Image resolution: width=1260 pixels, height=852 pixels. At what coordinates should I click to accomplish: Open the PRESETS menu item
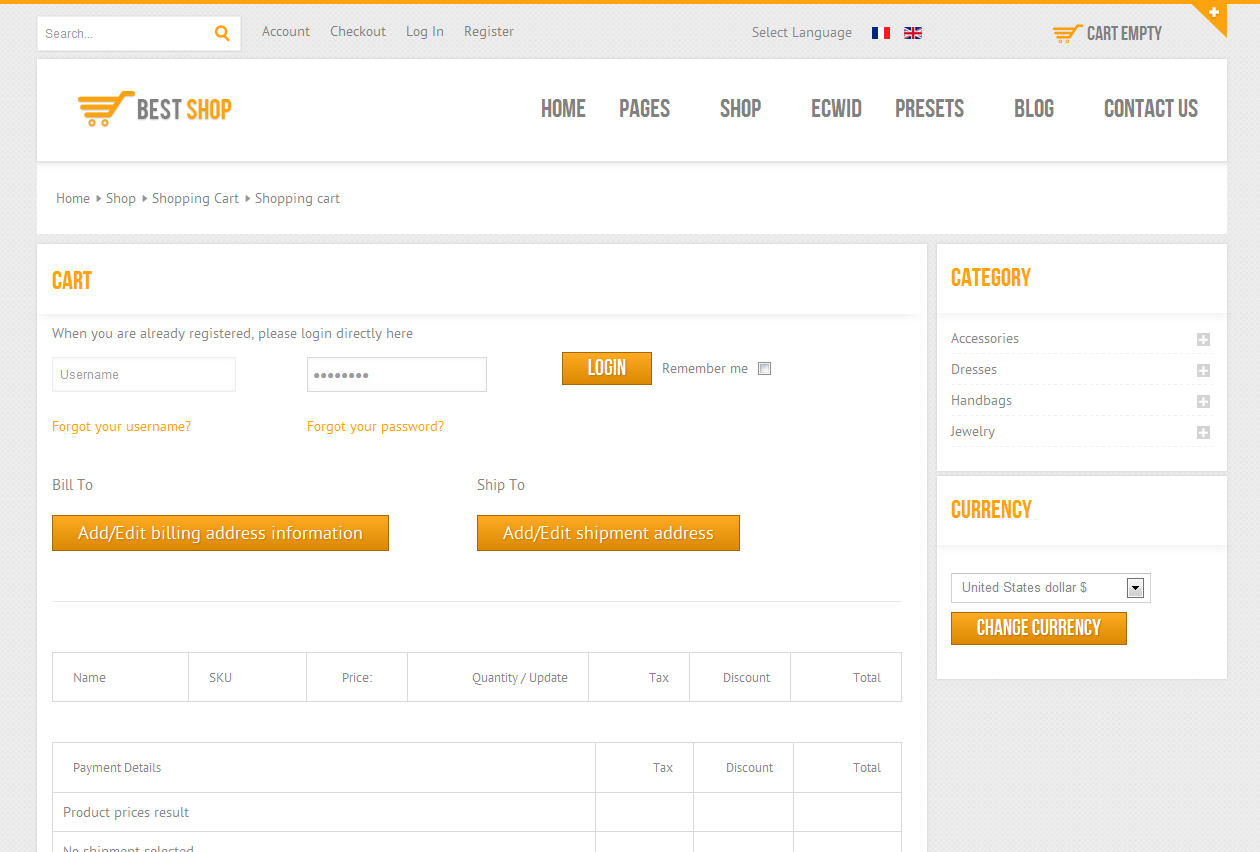pos(929,109)
